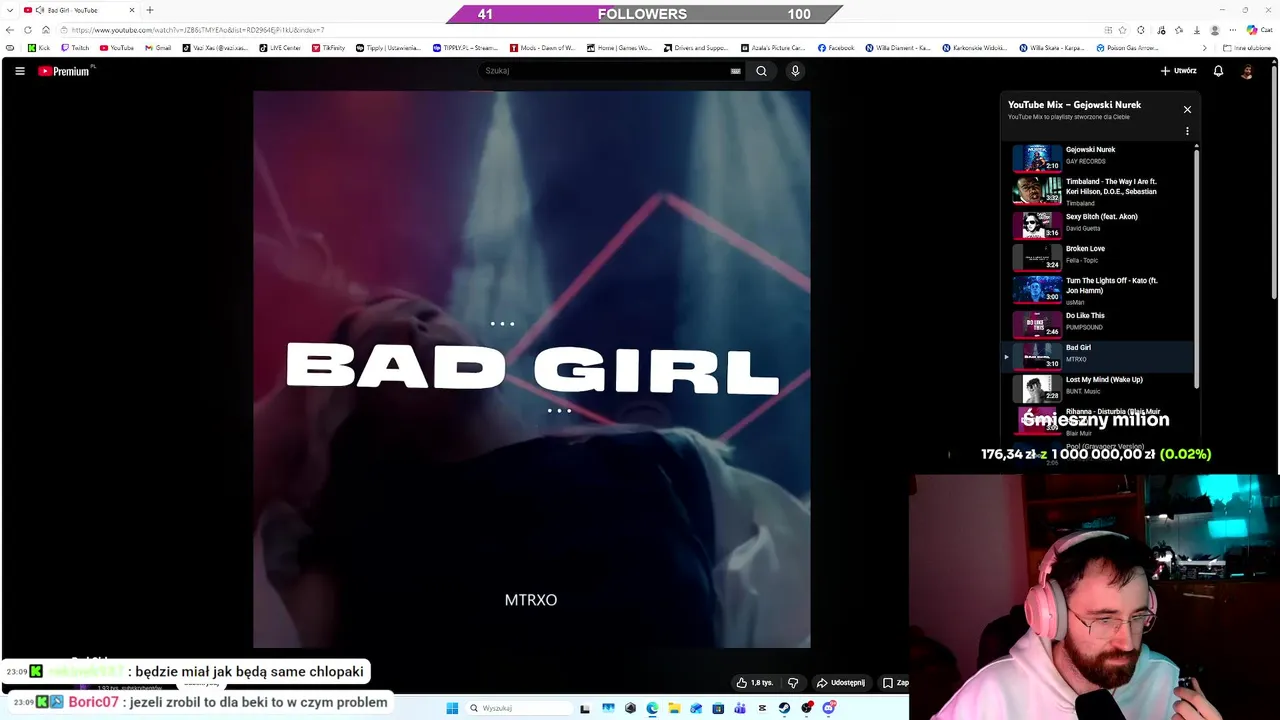Open the YouTube account avatar menu
1280x720 pixels.
point(1247,71)
